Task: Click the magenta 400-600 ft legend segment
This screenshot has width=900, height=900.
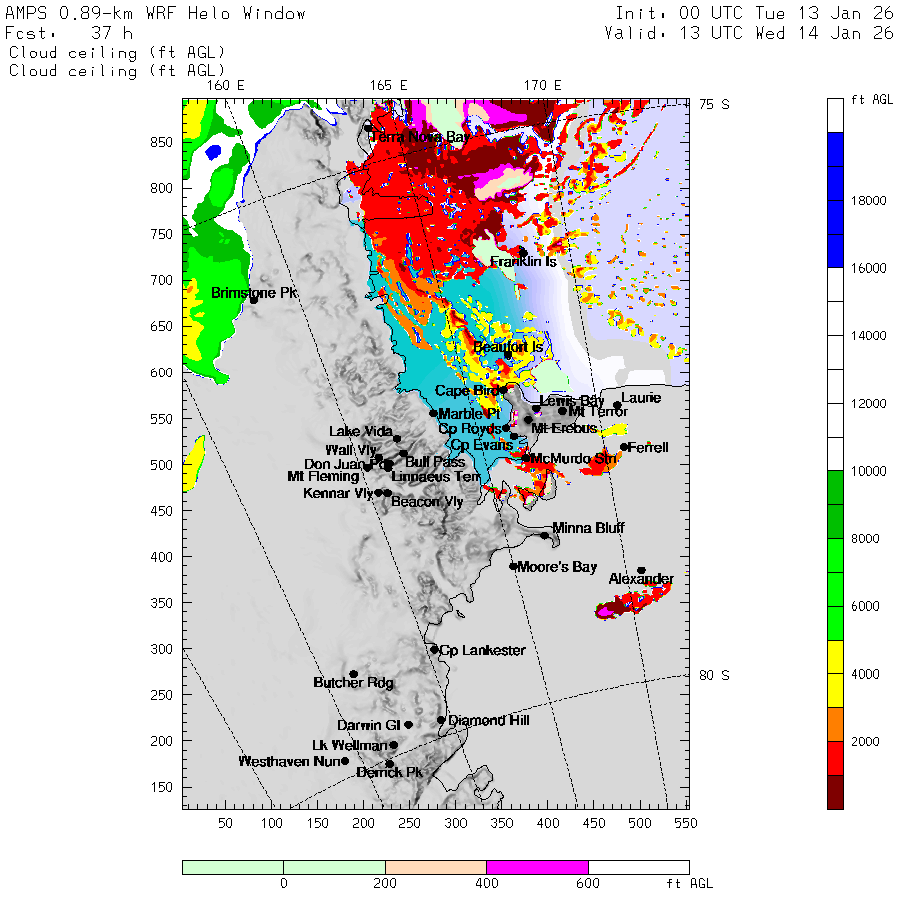Action: [537, 867]
